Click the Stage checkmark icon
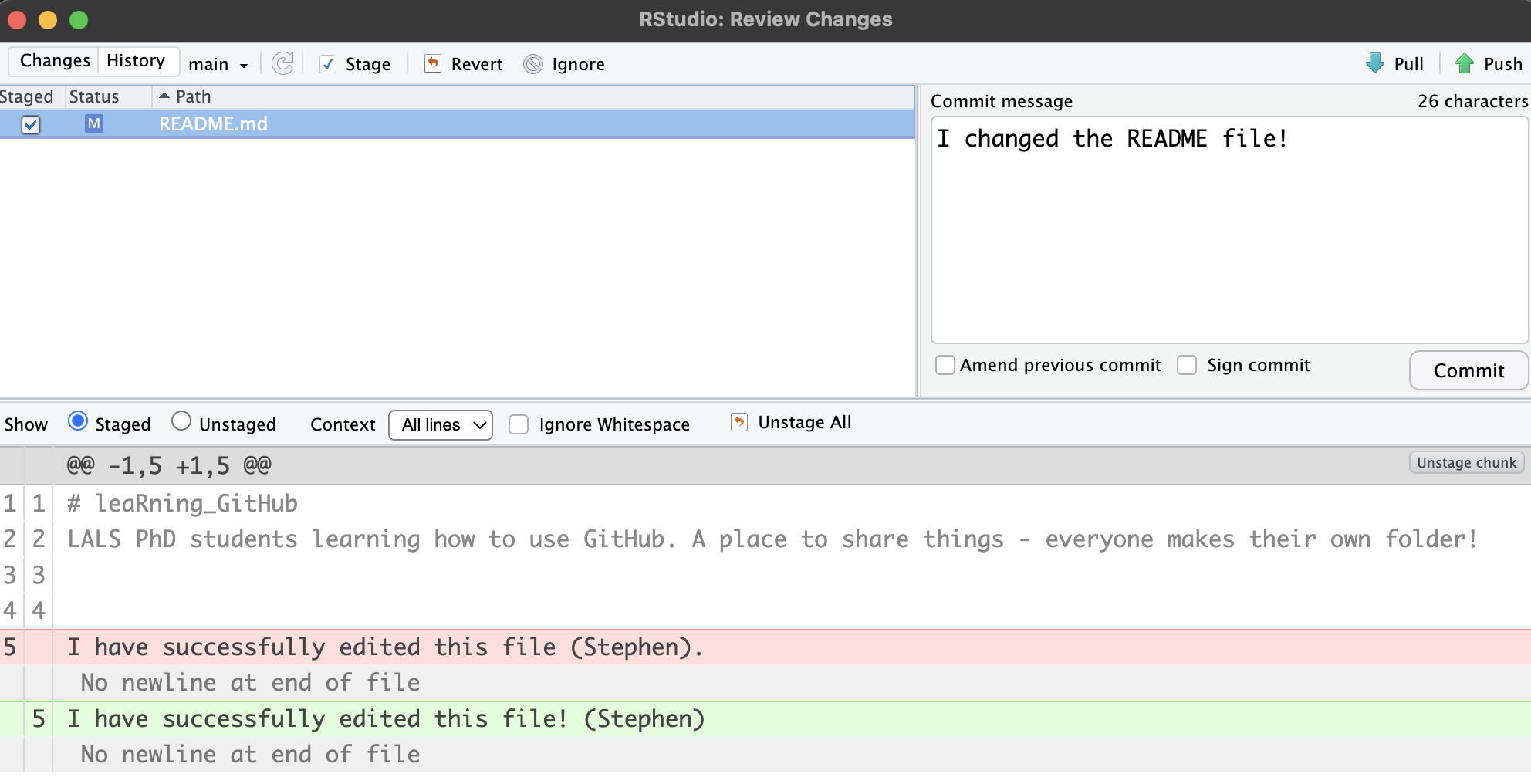The image size is (1531, 784). click(x=328, y=64)
